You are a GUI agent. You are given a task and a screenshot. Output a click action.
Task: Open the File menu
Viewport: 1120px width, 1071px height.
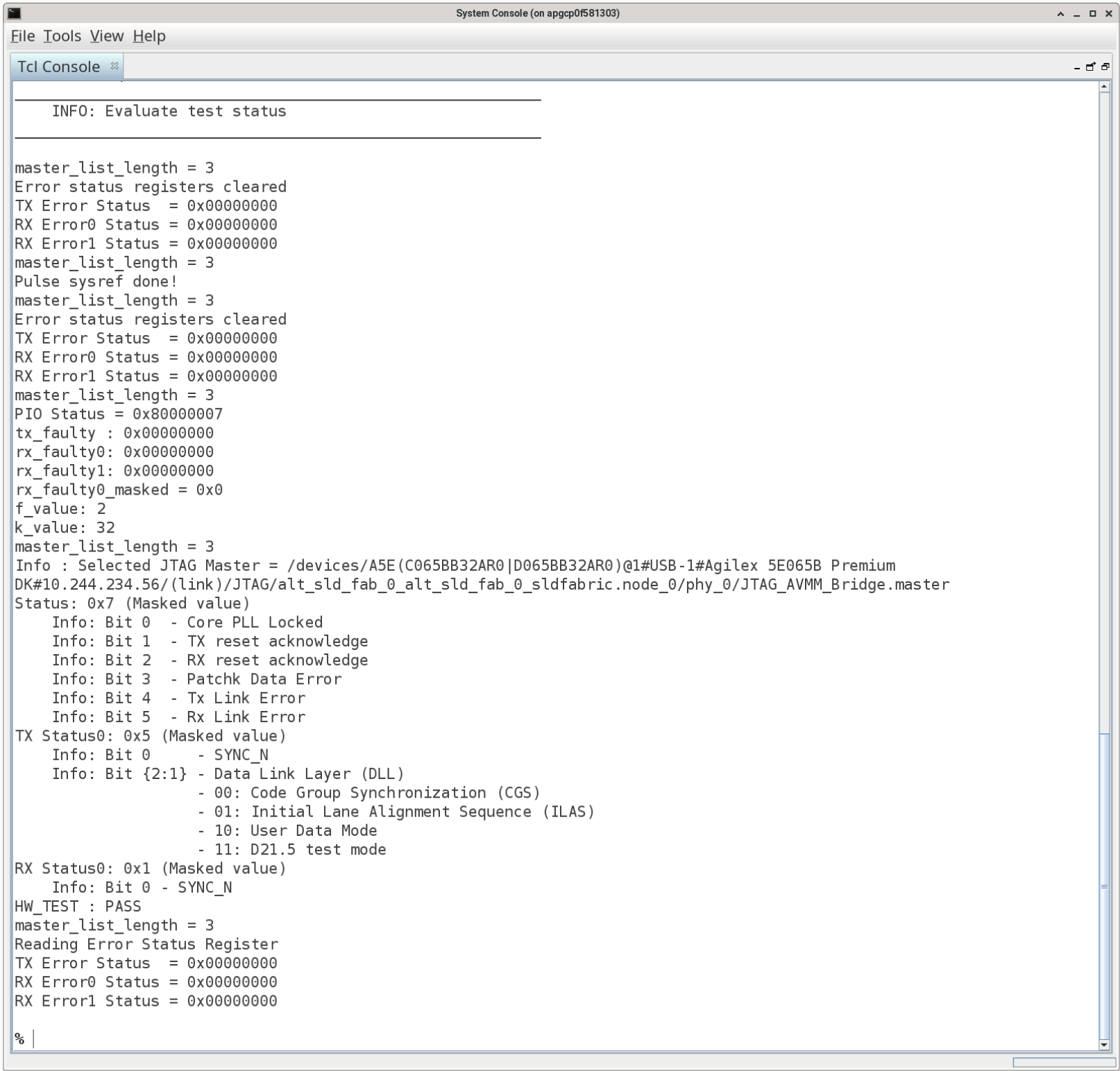pos(23,36)
